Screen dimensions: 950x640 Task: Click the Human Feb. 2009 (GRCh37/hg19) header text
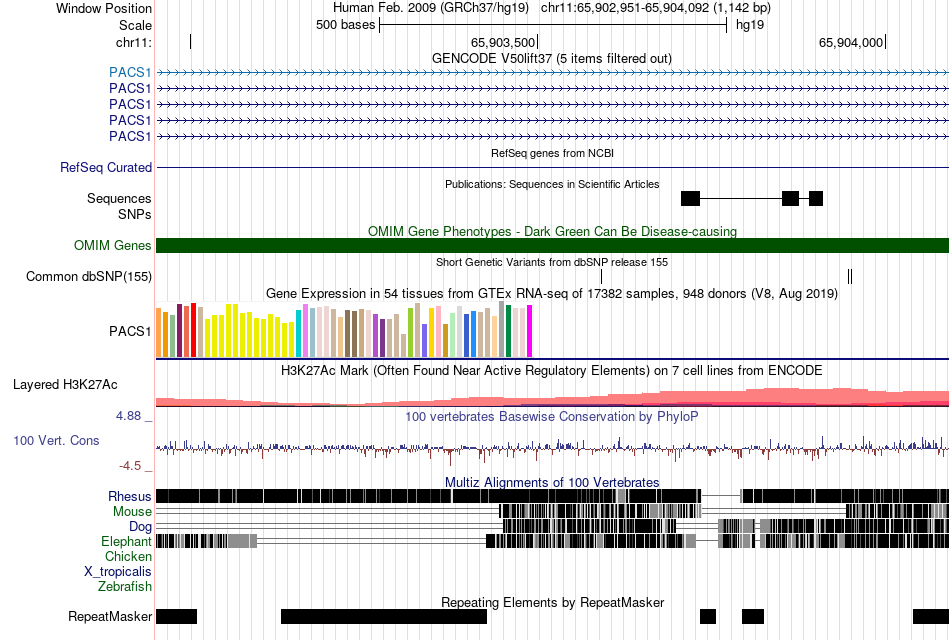(431, 8)
